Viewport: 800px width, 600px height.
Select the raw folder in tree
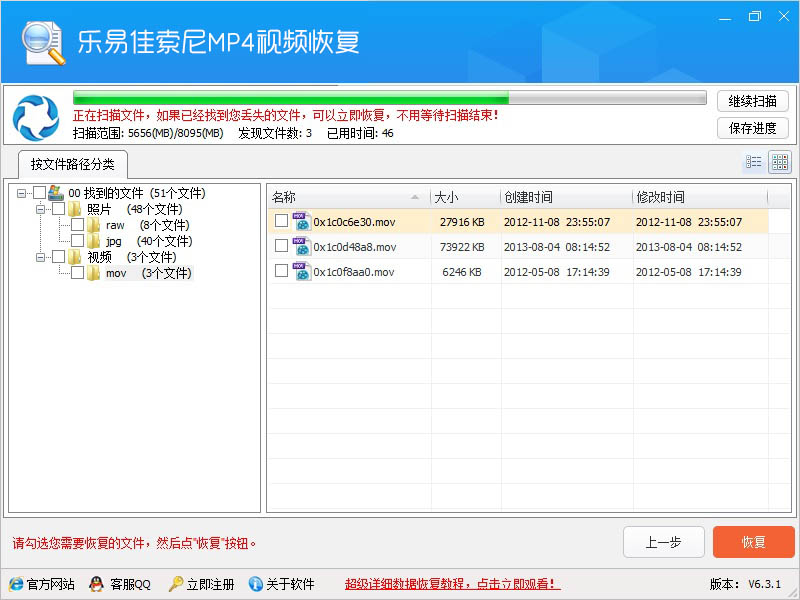click(x=114, y=225)
